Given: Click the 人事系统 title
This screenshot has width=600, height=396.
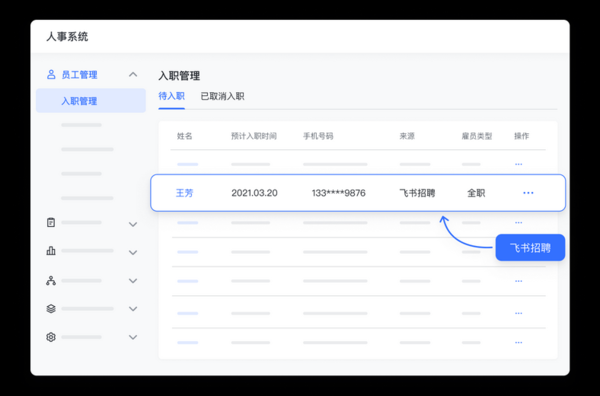Looking at the screenshot, I should (x=67, y=37).
